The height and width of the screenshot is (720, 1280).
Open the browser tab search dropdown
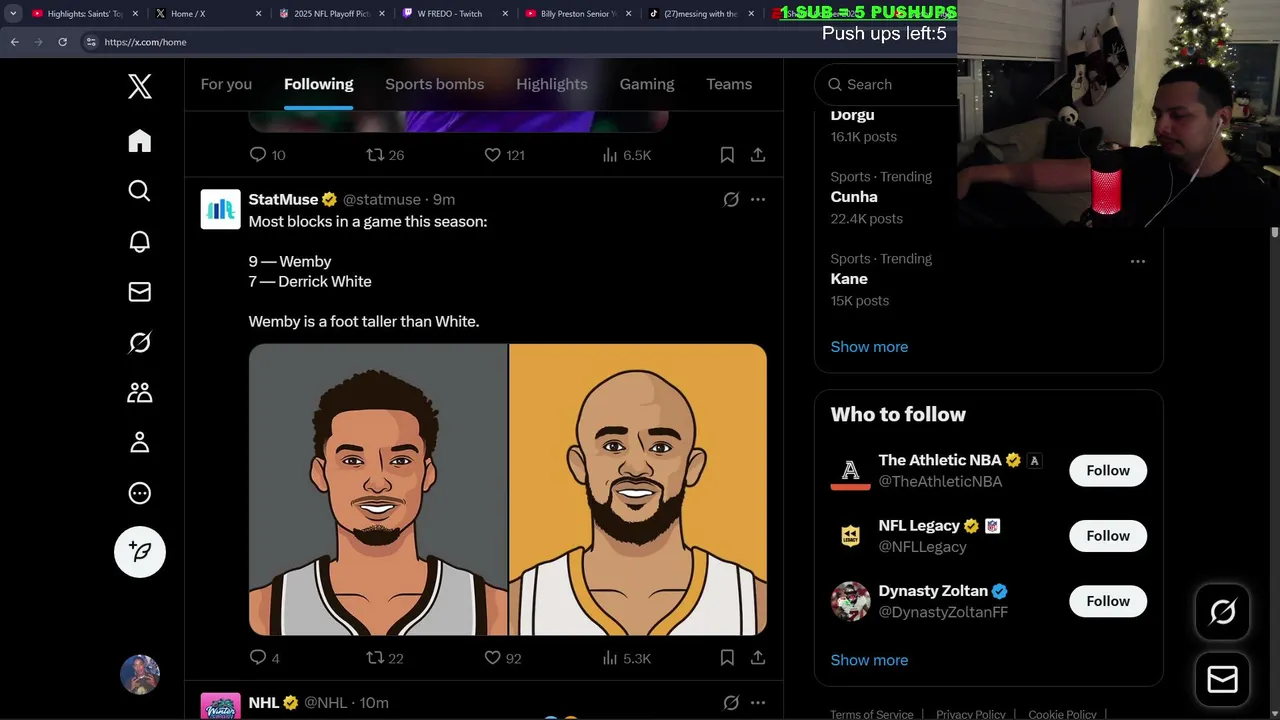[13, 14]
